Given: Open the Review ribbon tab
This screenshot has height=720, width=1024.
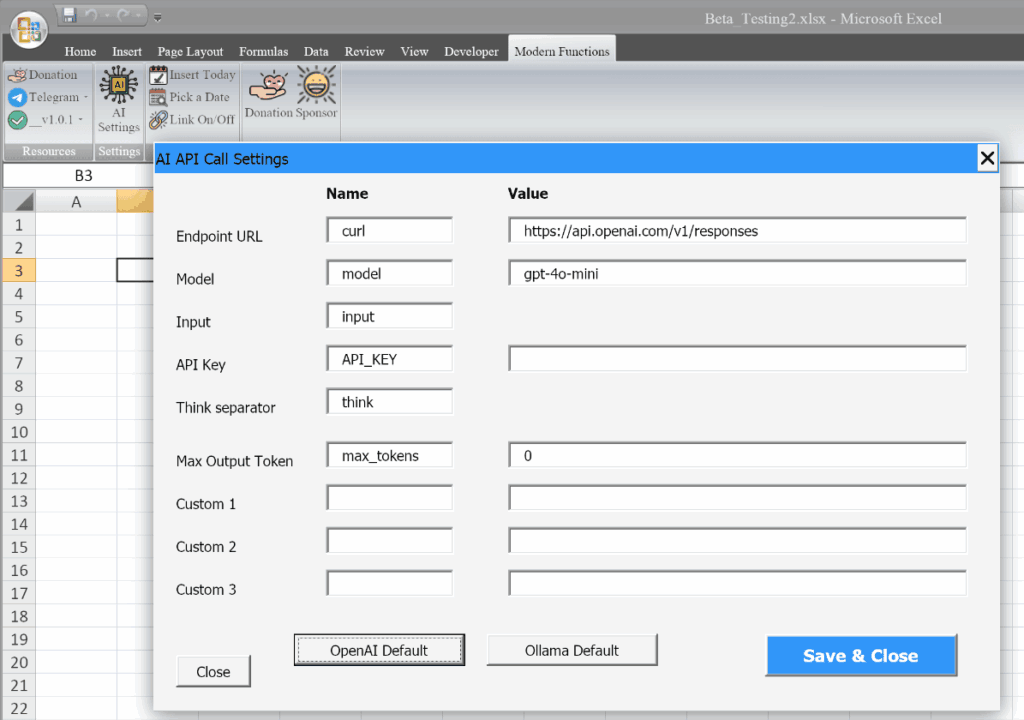Looking at the screenshot, I should pos(364,52).
